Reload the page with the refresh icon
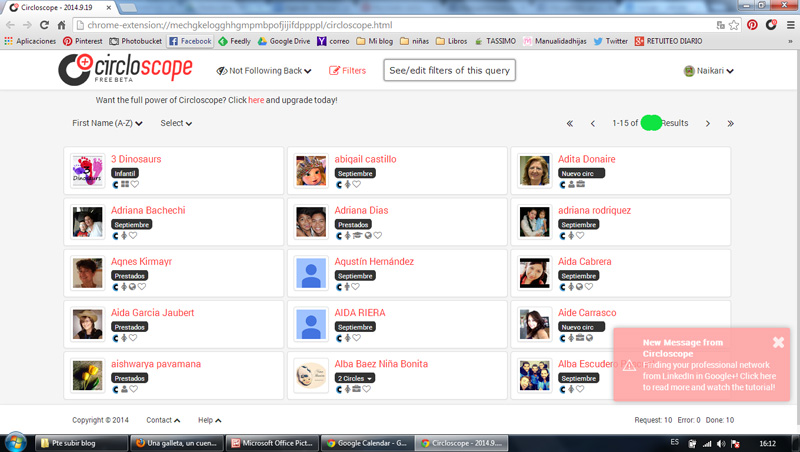This screenshot has height=452, width=800. (x=44, y=25)
